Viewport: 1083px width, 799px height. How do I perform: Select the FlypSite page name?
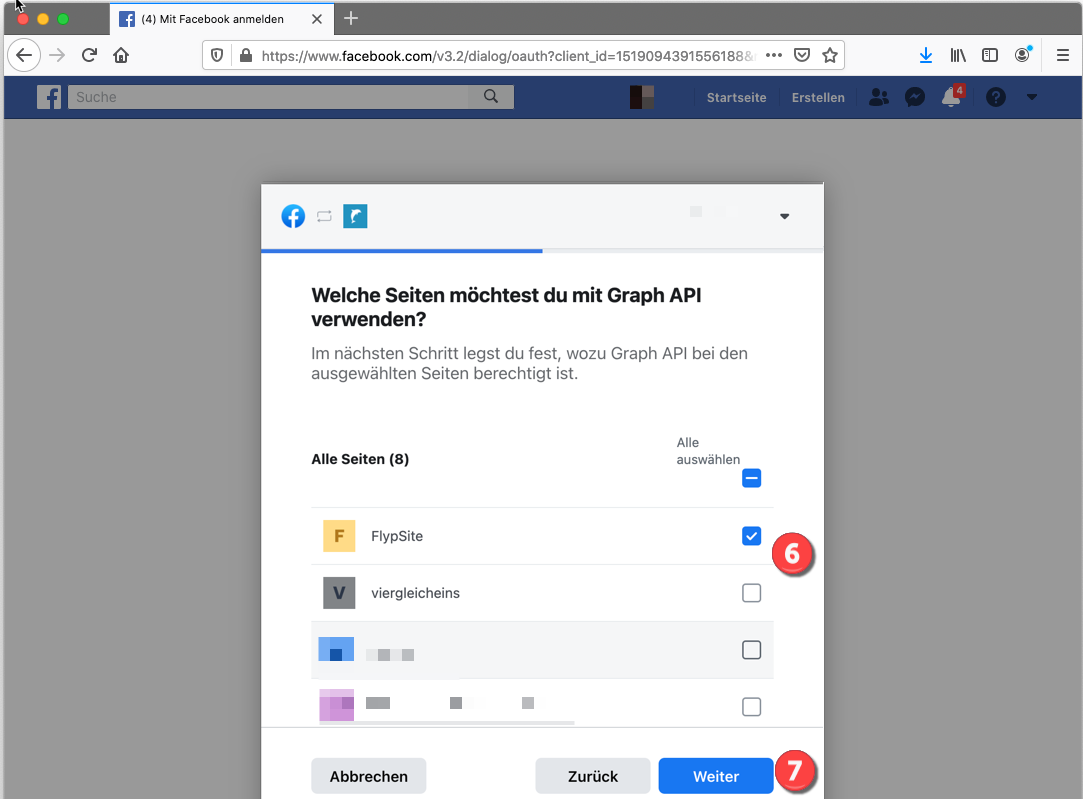397,536
